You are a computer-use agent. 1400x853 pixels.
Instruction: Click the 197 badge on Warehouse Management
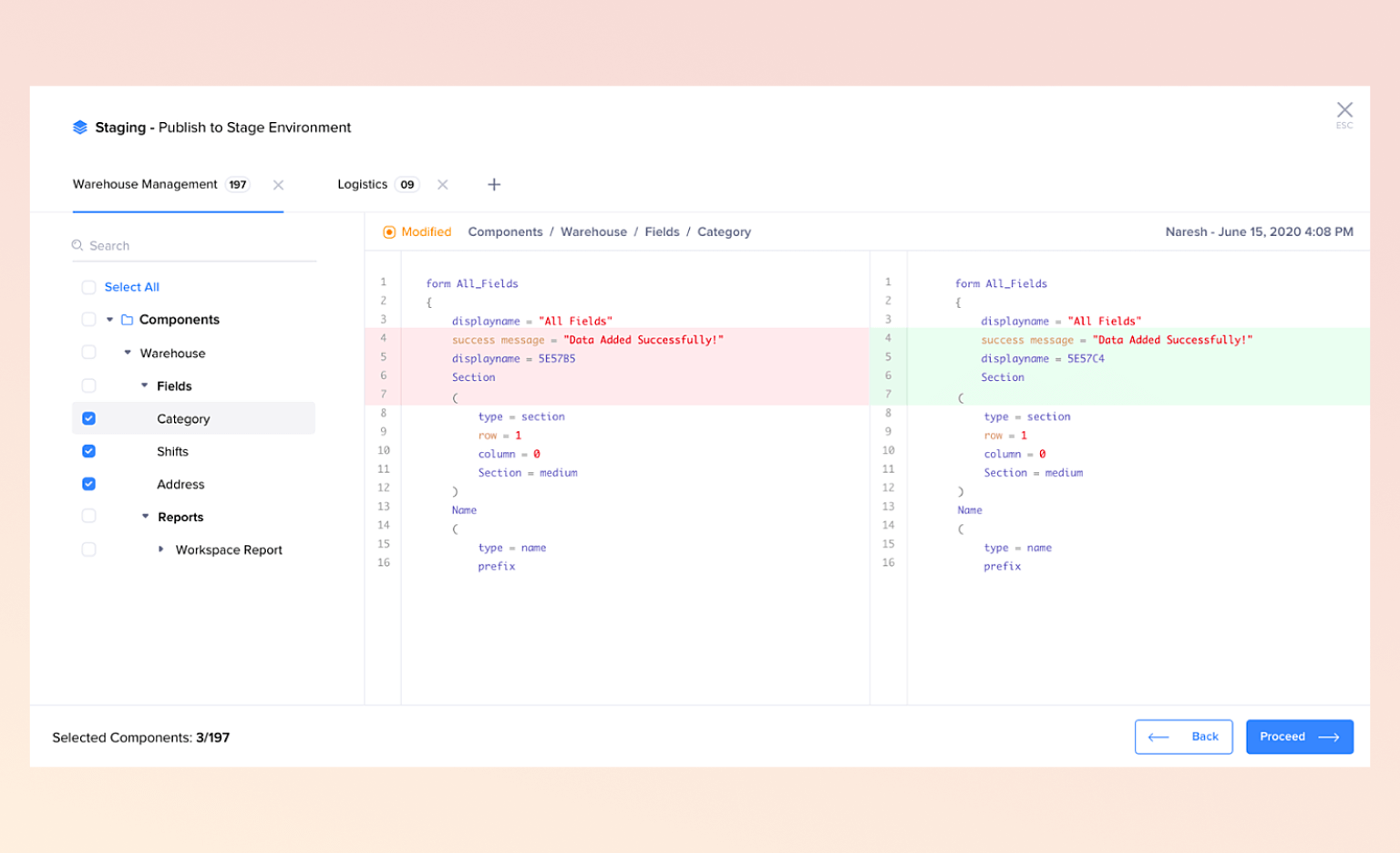tap(238, 185)
